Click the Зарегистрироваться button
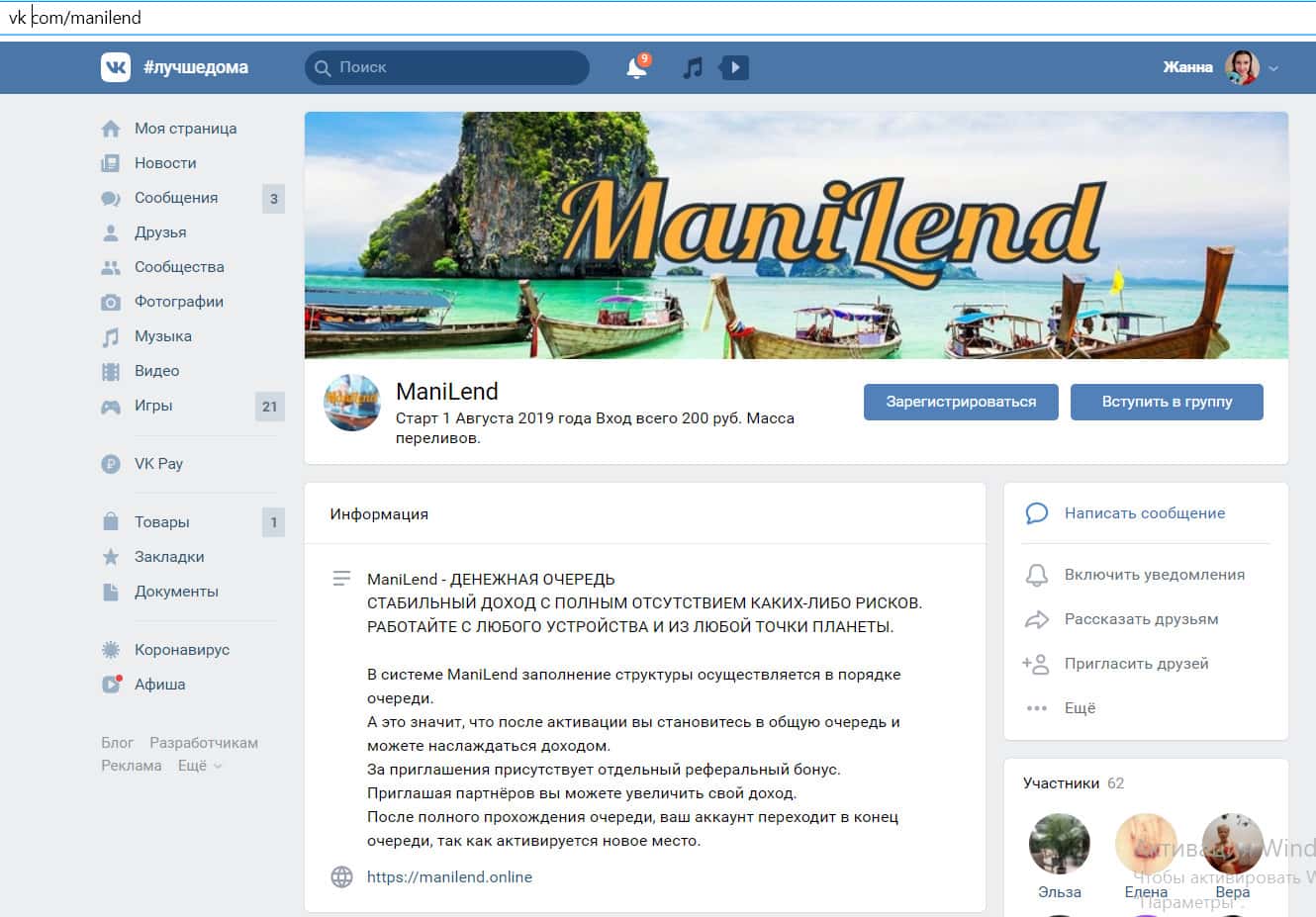 961,403
